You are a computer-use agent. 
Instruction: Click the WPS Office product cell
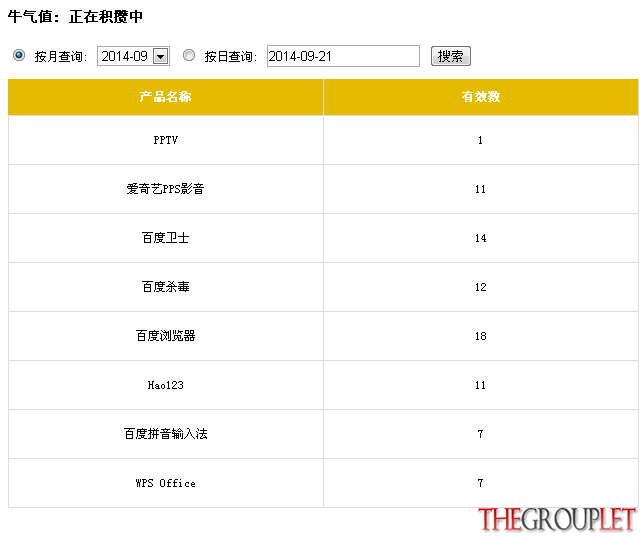(166, 483)
